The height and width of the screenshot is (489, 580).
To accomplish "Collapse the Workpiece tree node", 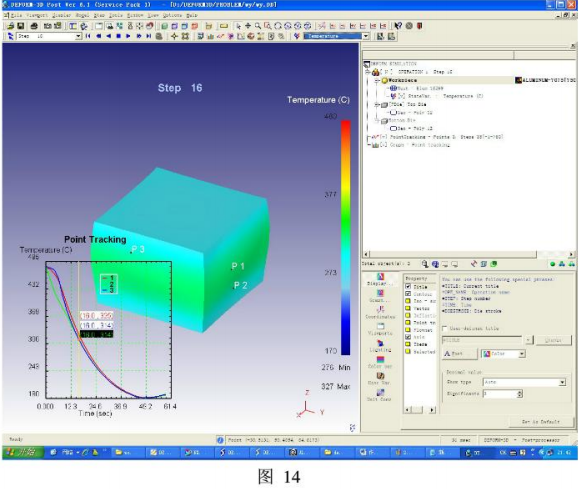I will pyautogui.click(x=377, y=80).
